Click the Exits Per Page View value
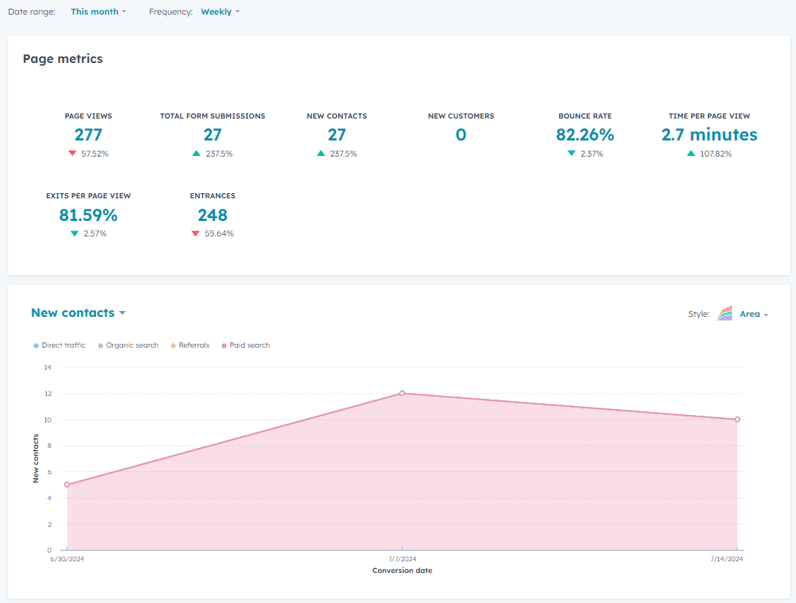Image resolution: width=796 pixels, height=603 pixels. pos(88,215)
